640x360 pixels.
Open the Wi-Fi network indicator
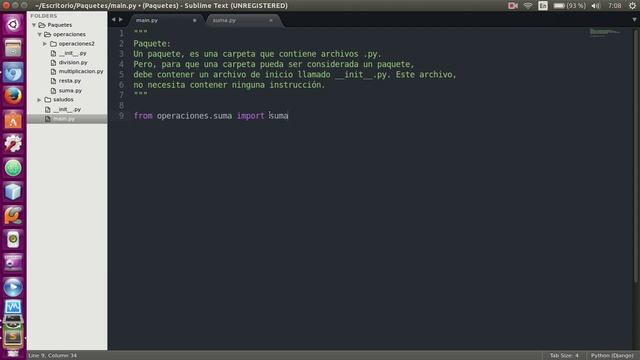tap(528, 6)
